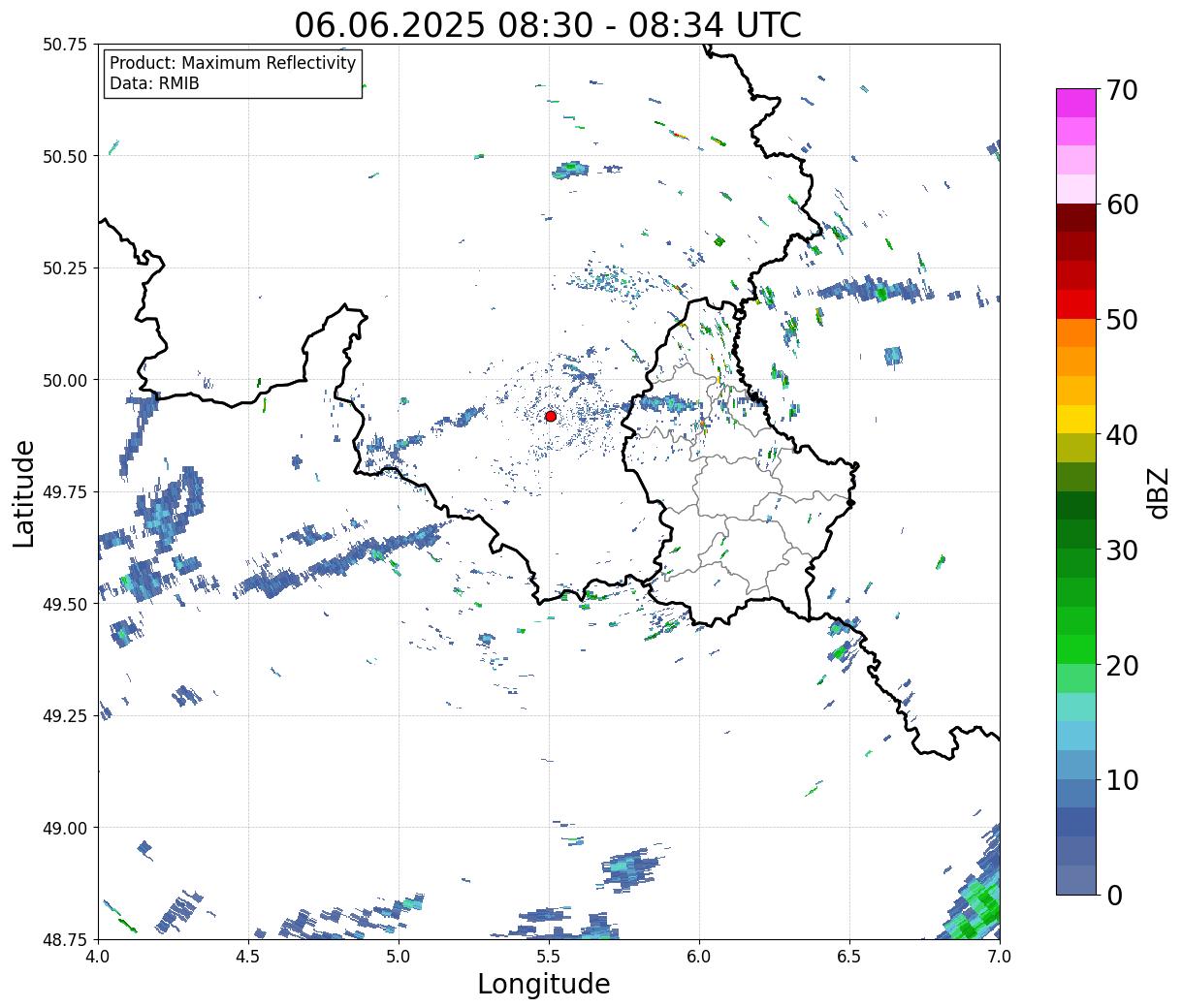Click the longitude tick label 4.0
This screenshot has width=1182, height=1008.
click(98, 957)
